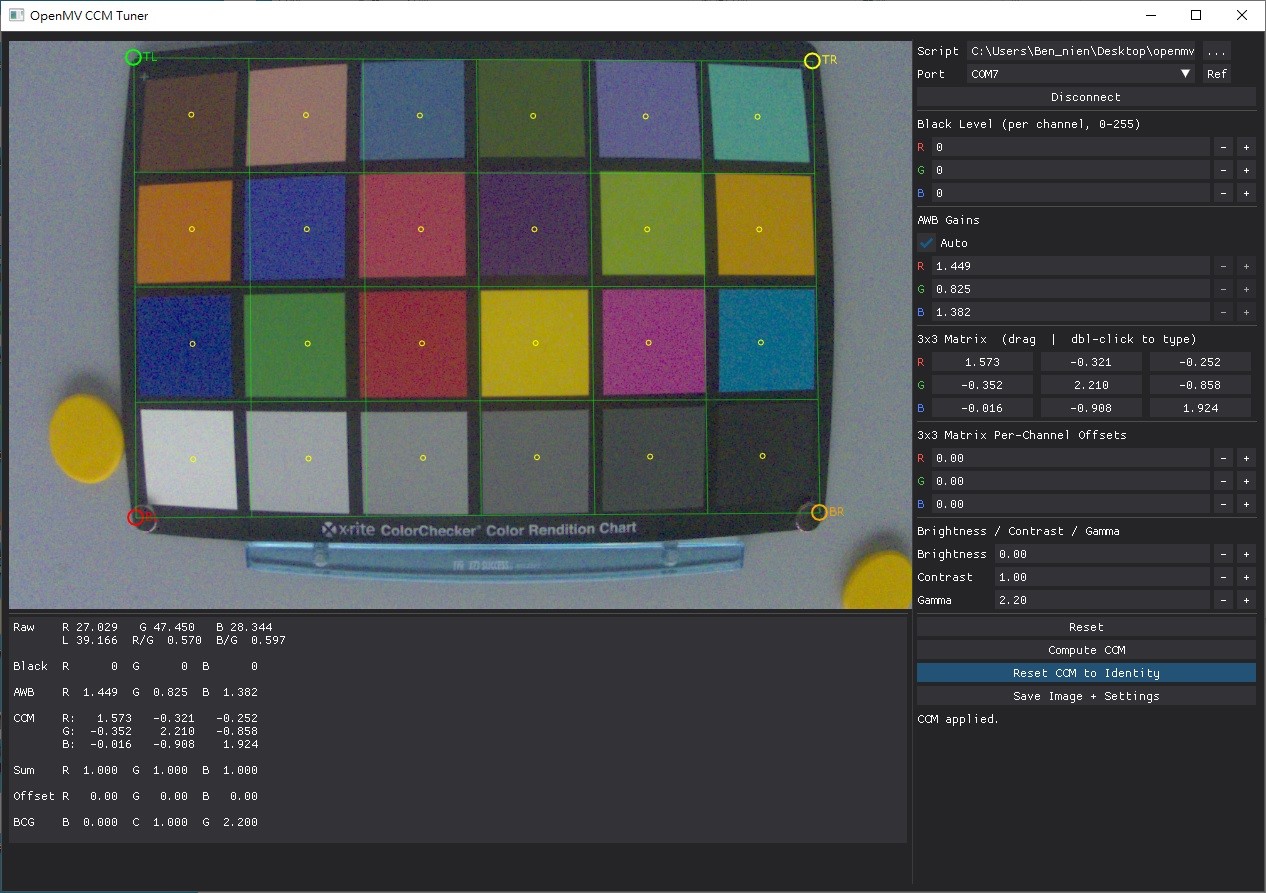Open the script browse '...' button
Image resolution: width=1266 pixels, height=893 pixels.
[x=1216, y=51]
